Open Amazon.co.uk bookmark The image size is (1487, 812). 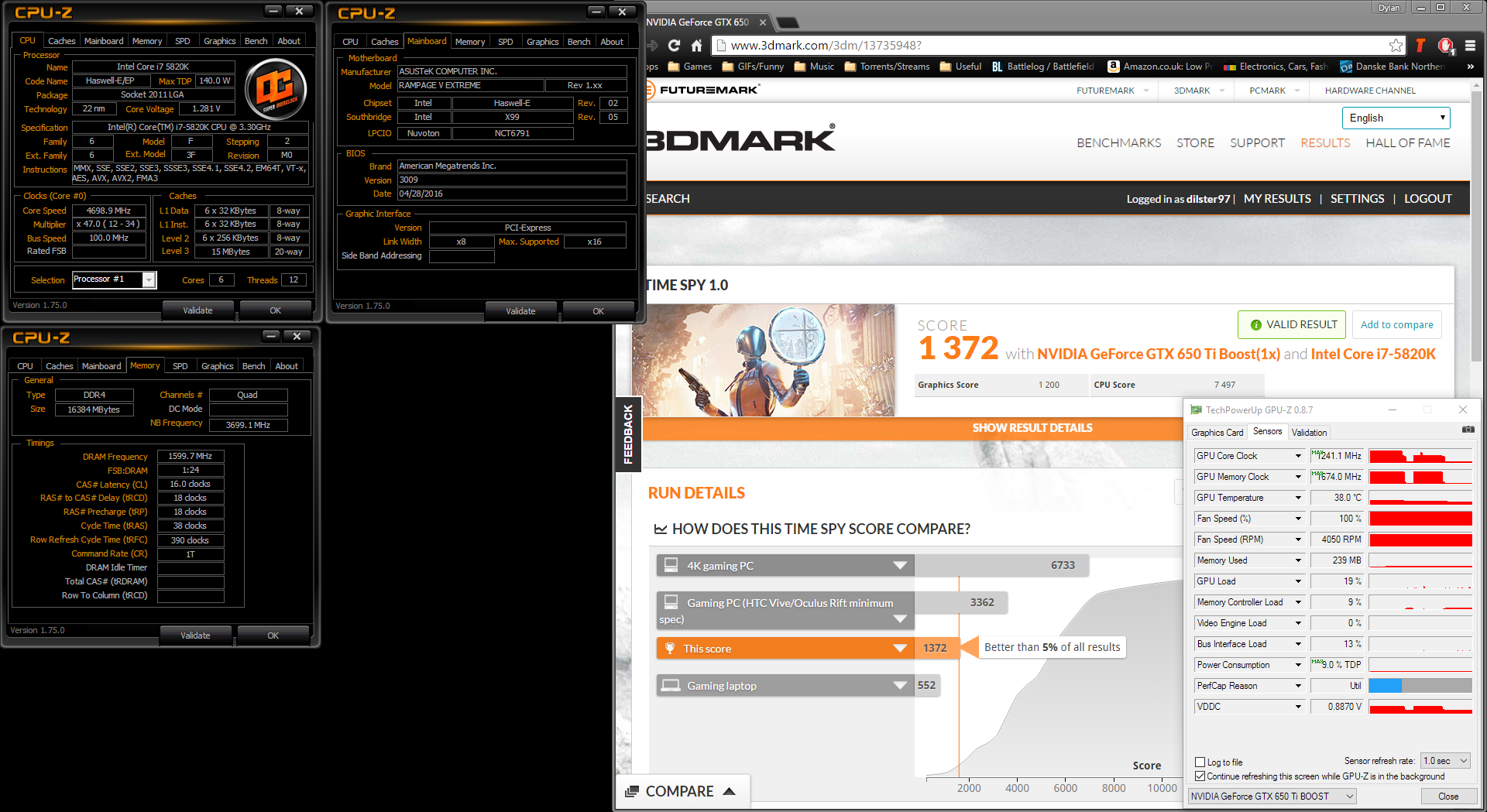[x=1159, y=67]
